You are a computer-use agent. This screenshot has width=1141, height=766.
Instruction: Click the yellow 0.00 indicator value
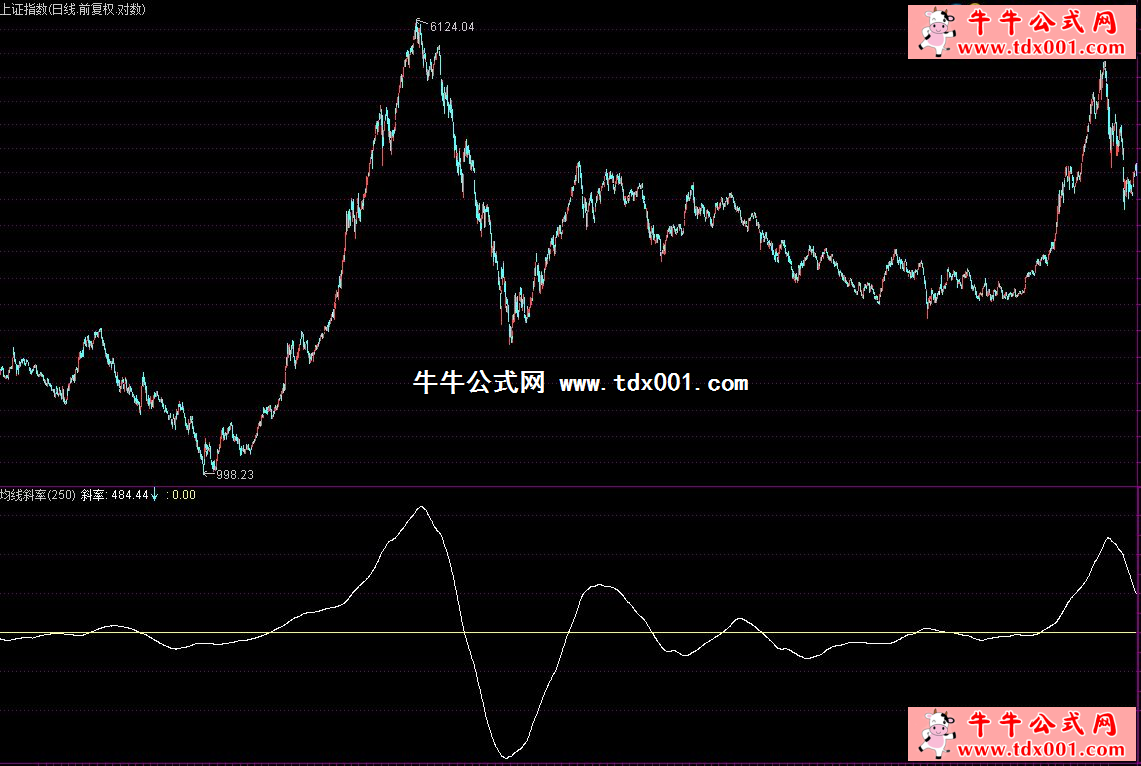click(x=184, y=494)
